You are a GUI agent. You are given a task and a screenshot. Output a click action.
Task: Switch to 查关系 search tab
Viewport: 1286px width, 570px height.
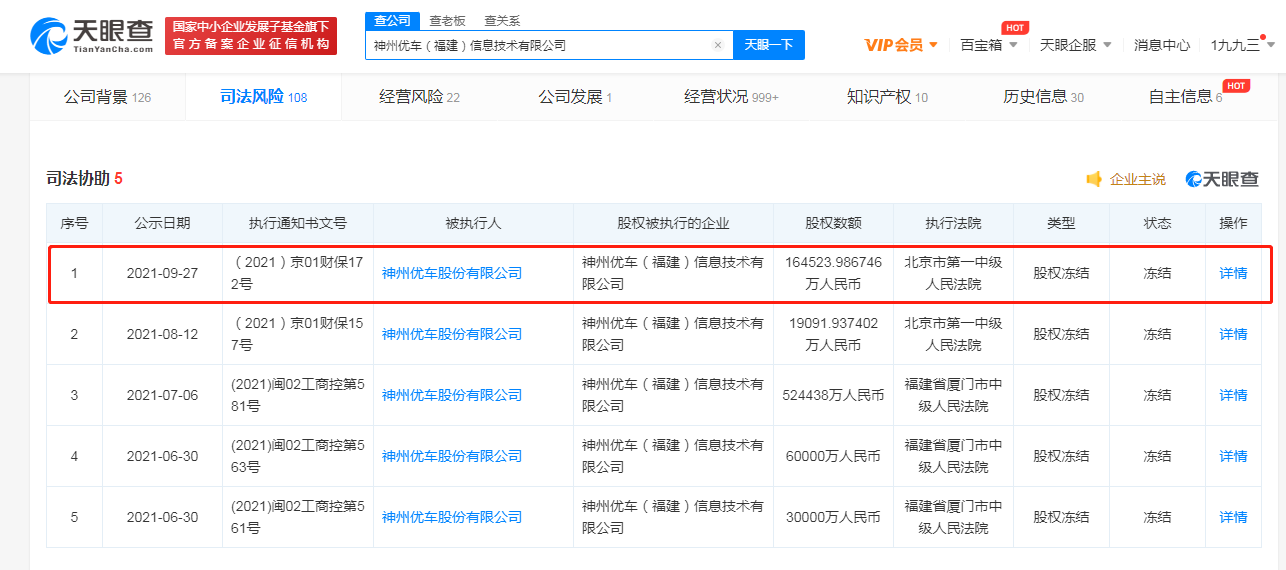click(502, 20)
